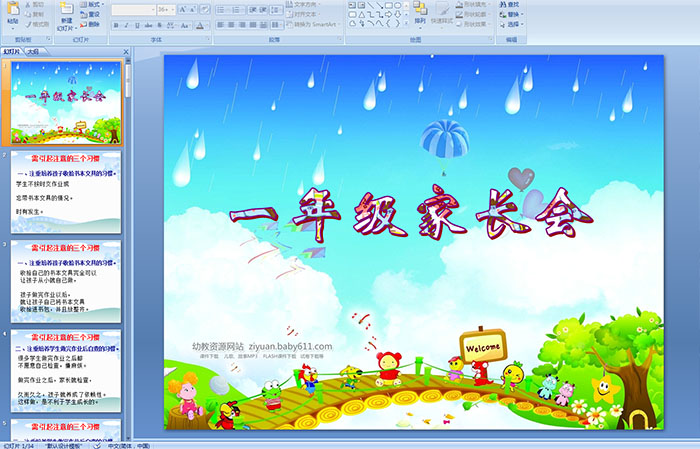Select the Left Brace shape

388,23
